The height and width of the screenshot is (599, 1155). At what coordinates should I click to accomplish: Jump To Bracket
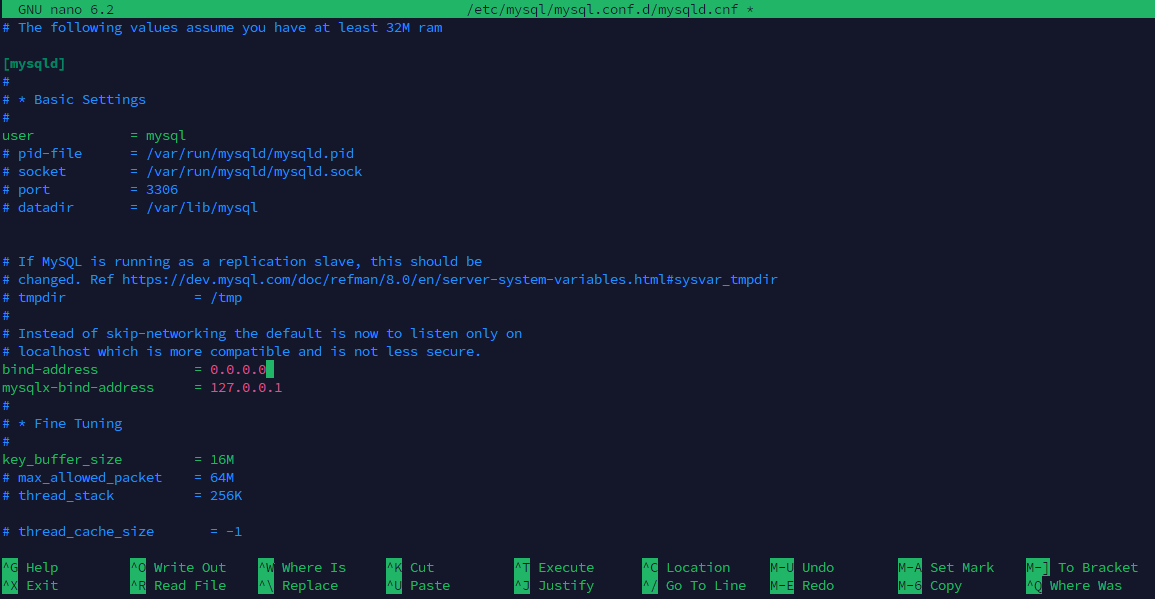click(x=1098, y=567)
